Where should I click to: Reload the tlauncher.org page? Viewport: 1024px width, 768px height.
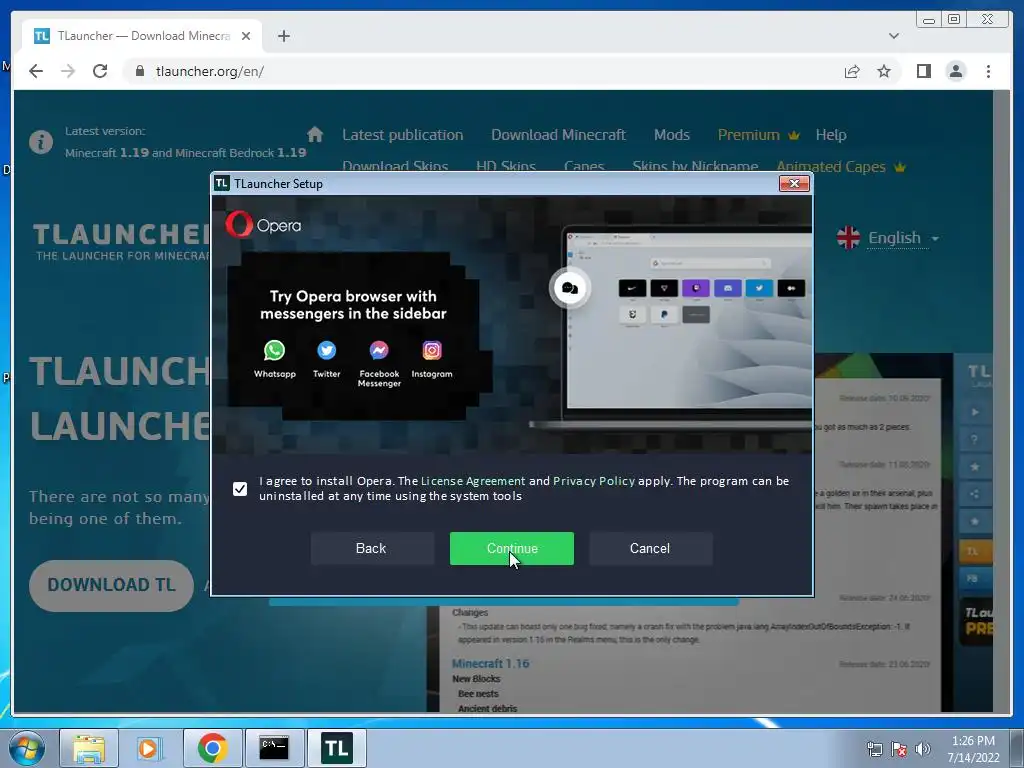[100, 71]
